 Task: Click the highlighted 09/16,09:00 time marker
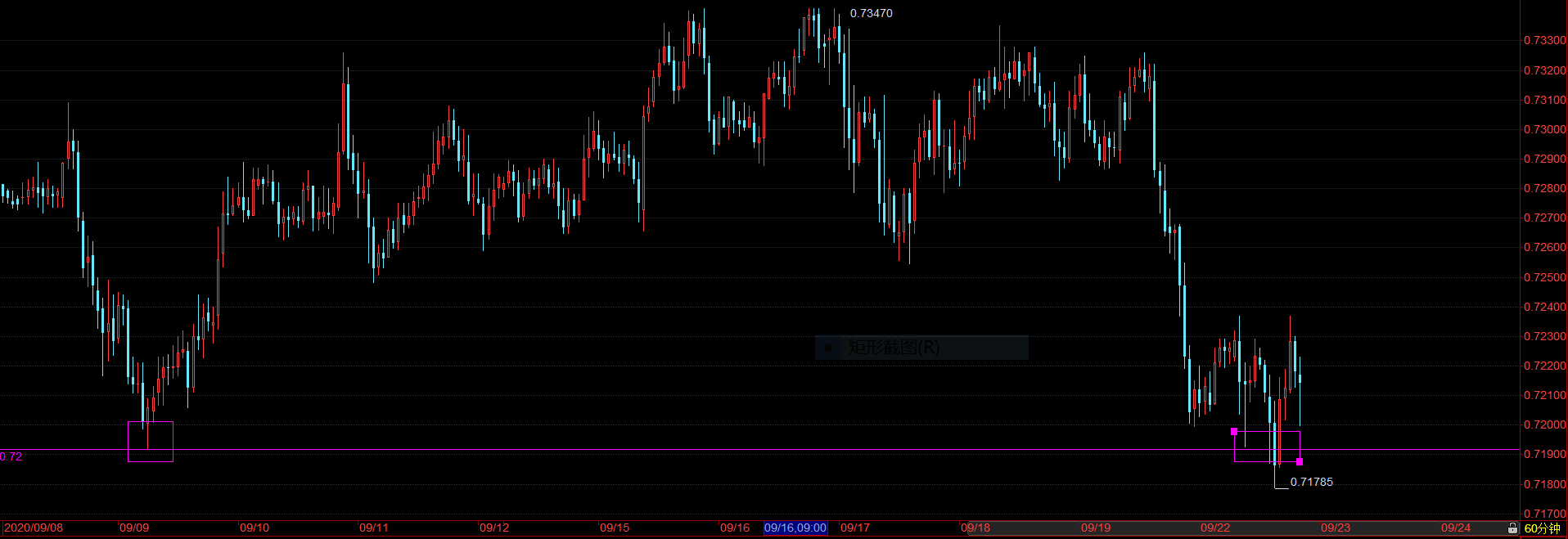click(795, 528)
